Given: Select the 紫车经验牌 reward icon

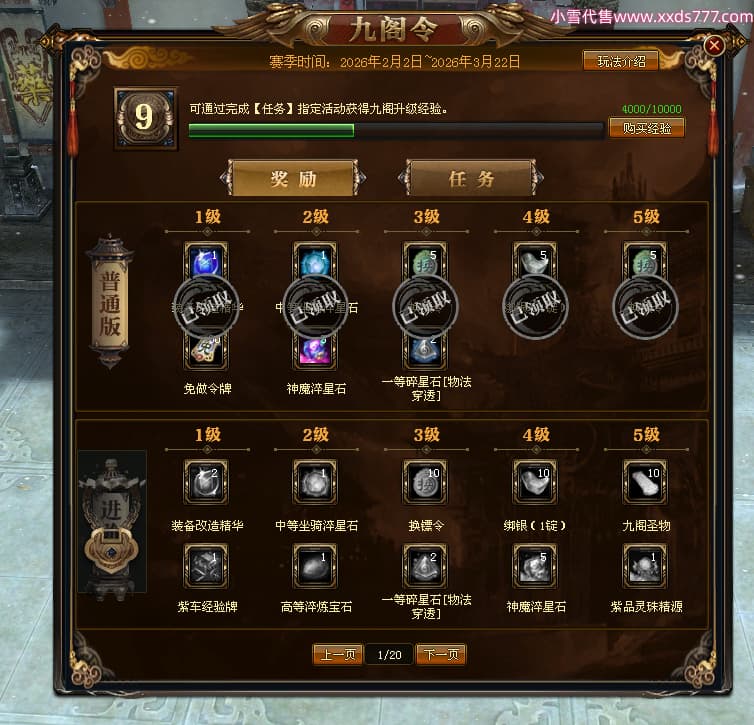Looking at the screenshot, I should point(206,565).
